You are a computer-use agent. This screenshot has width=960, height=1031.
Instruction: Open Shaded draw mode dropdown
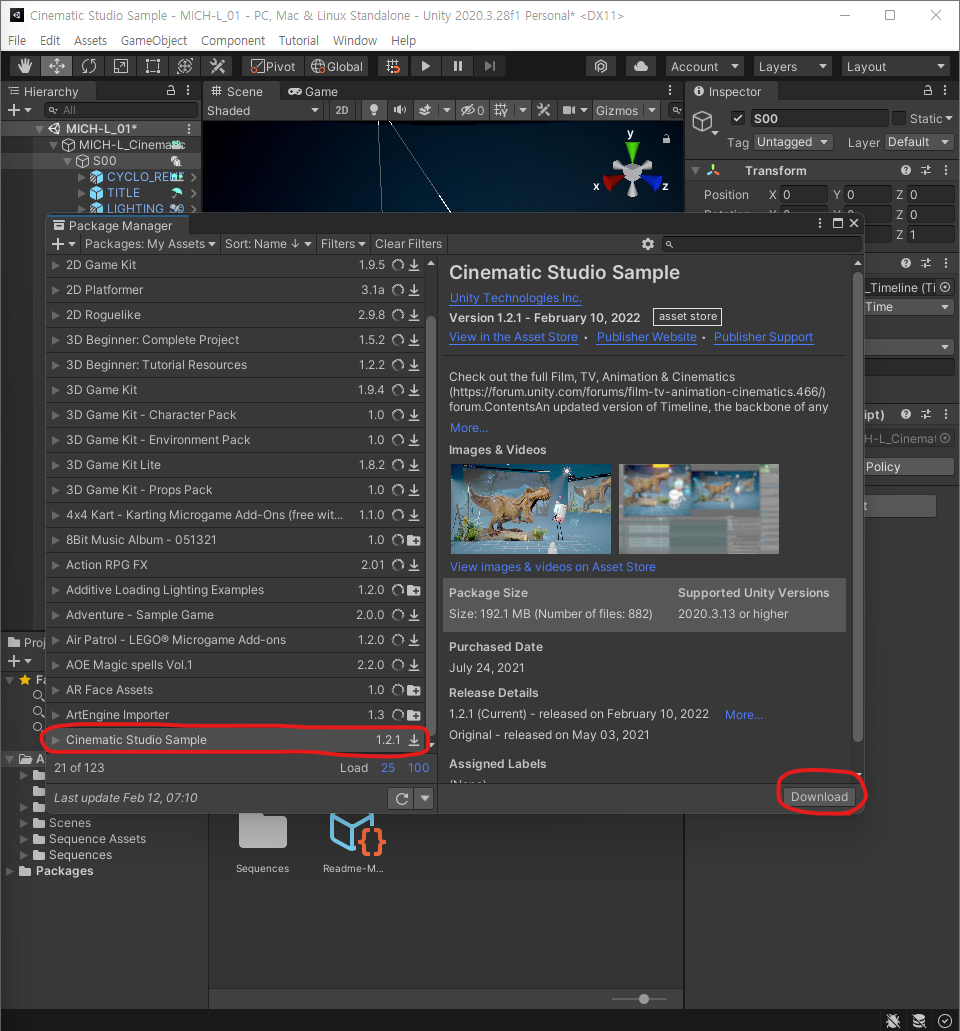click(x=262, y=110)
